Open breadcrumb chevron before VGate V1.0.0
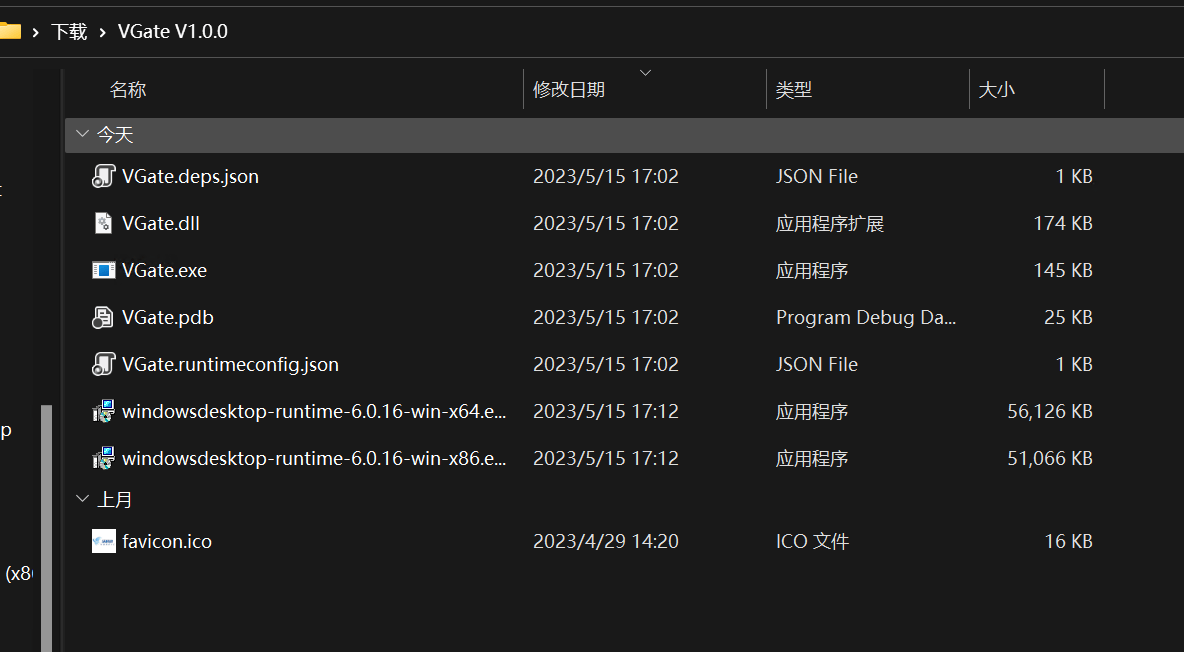1184x652 pixels. (x=102, y=32)
